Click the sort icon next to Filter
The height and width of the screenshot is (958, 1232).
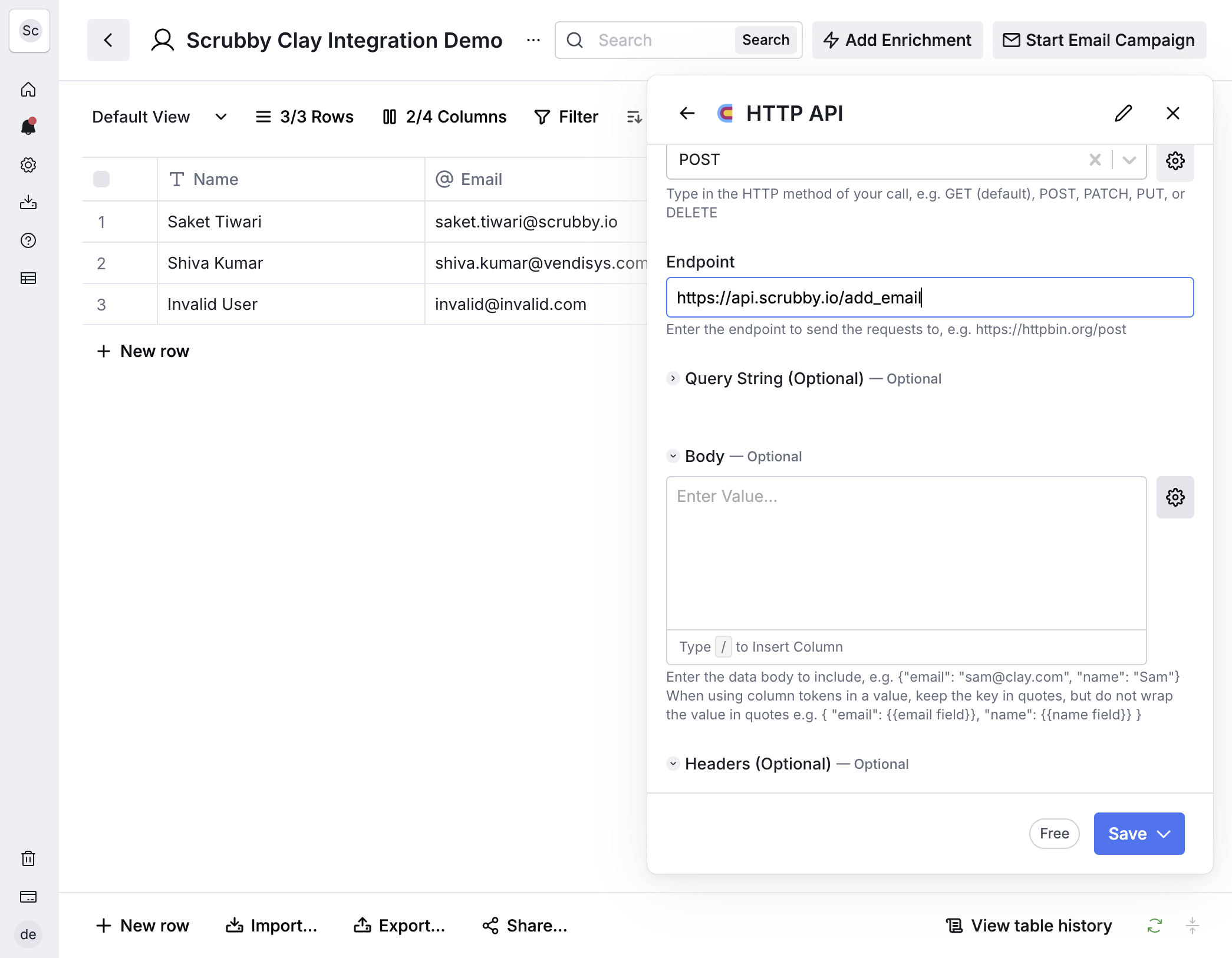point(634,117)
